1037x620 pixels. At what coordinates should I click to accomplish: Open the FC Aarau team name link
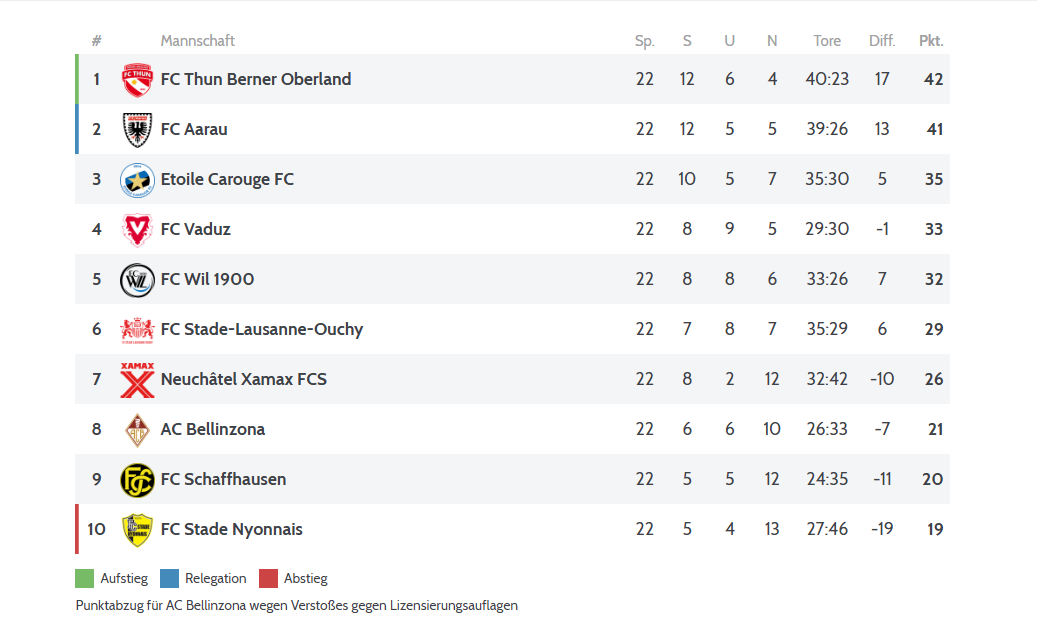point(194,130)
